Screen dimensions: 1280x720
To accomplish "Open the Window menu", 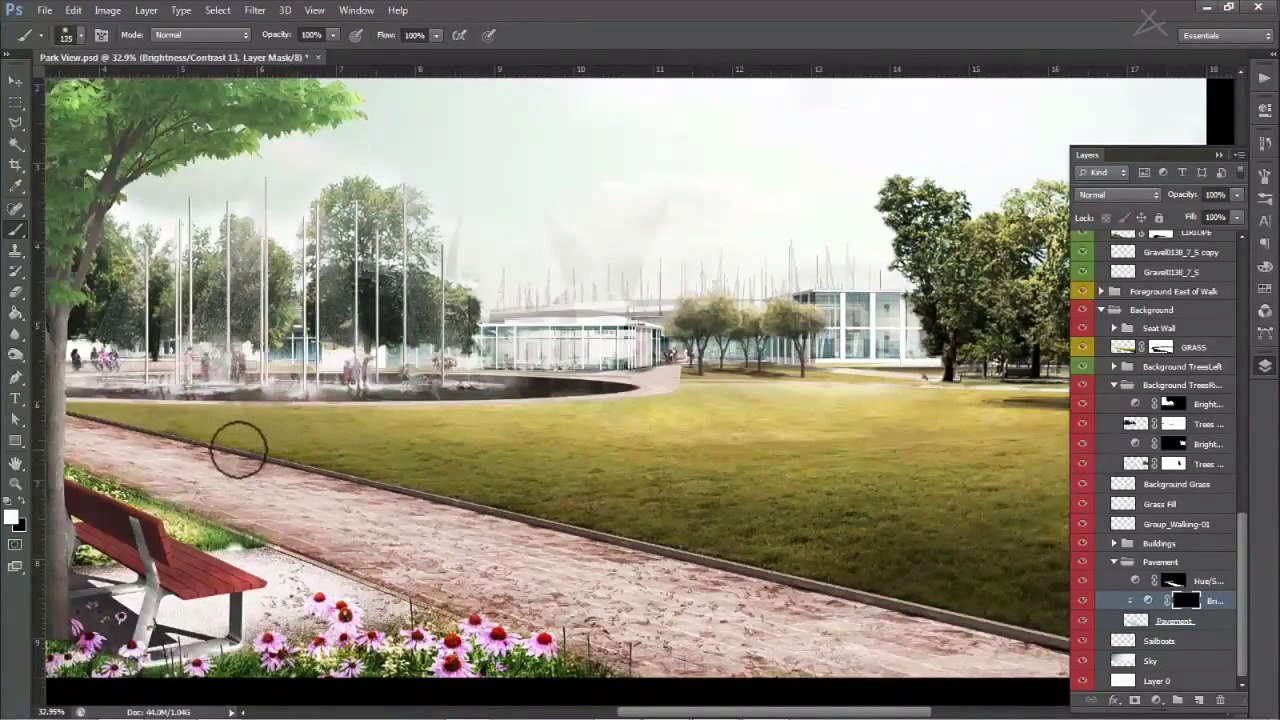I will coord(356,10).
